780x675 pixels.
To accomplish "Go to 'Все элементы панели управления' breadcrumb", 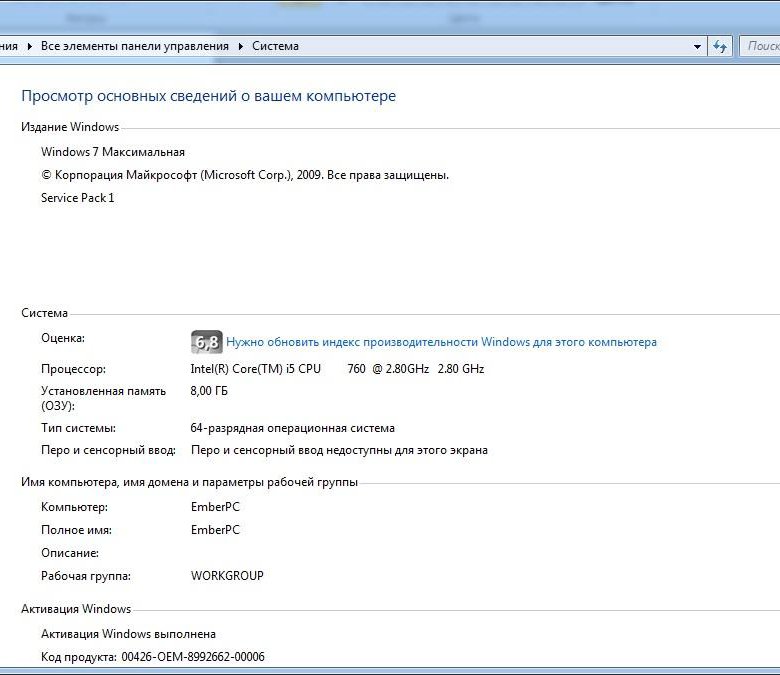I will pyautogui.click(x=134, y=46).
